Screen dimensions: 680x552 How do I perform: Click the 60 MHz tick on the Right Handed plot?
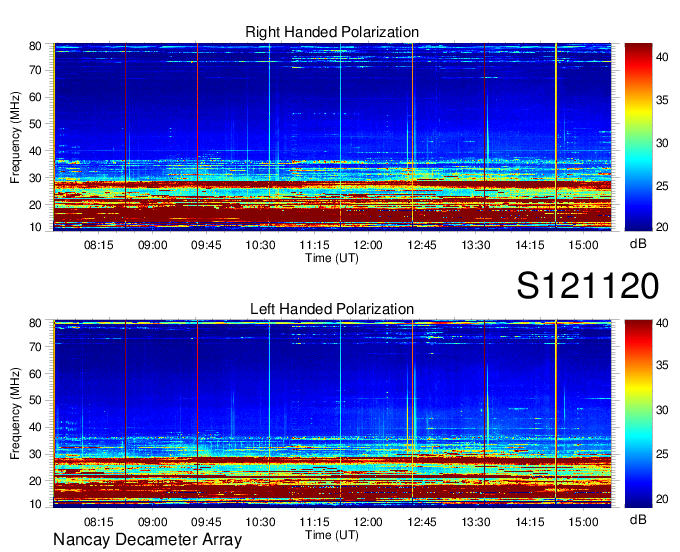[x=35, y=98]
